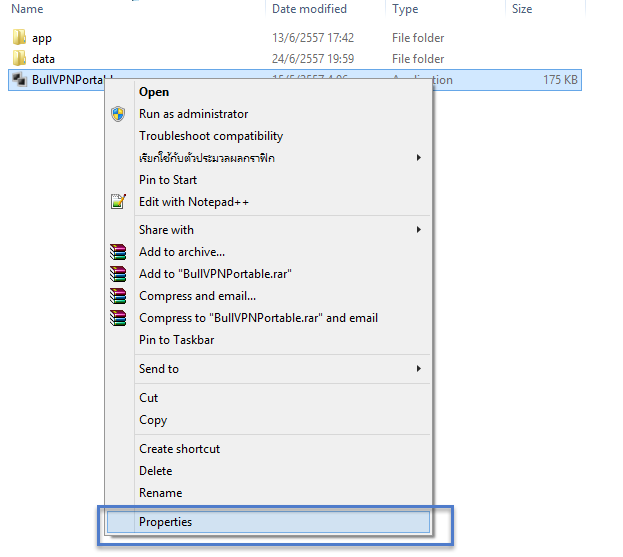The height and width of the screenshot is (557, 623).
Task: Open Properties from the context menu
Action: point(269,522)
